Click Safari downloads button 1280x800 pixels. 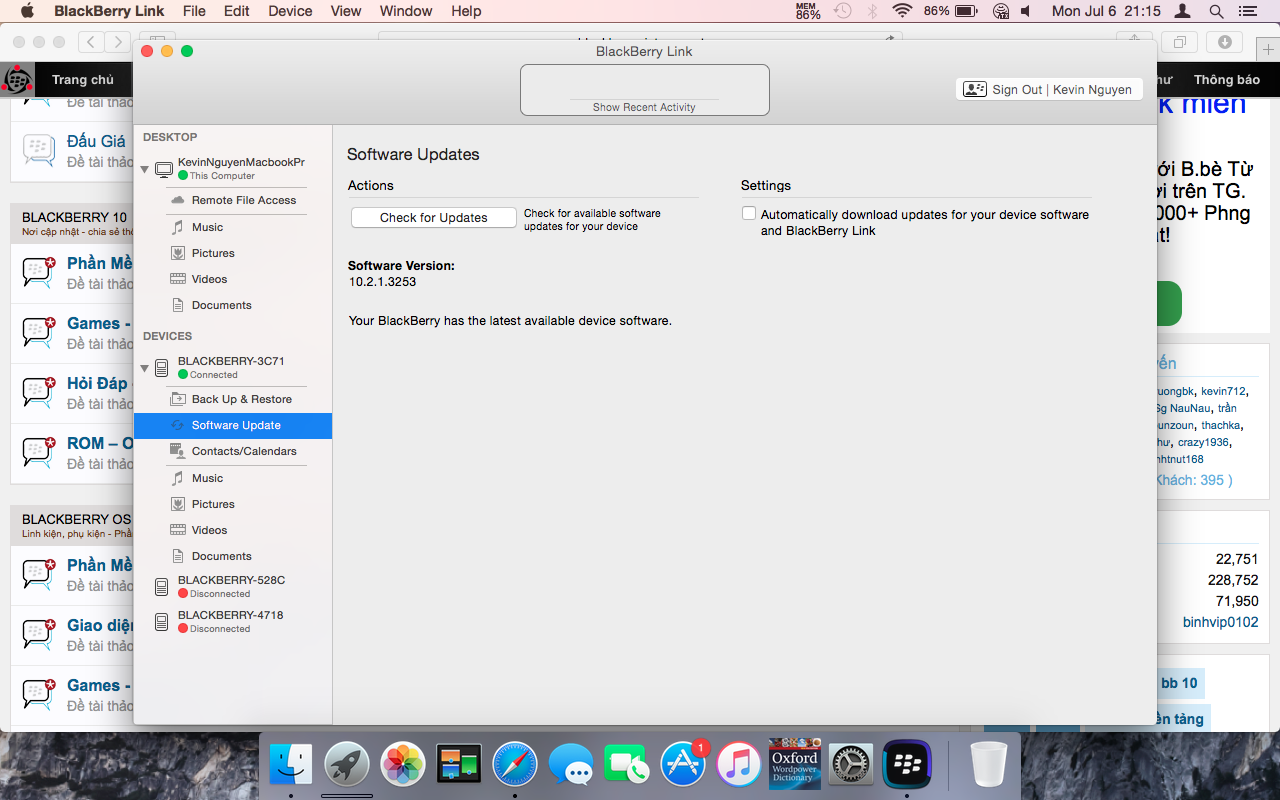click(1225, 42)
